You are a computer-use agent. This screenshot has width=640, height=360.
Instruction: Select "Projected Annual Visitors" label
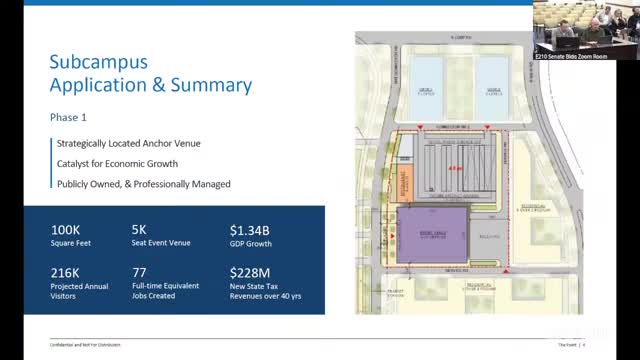[x=79, y=291]
